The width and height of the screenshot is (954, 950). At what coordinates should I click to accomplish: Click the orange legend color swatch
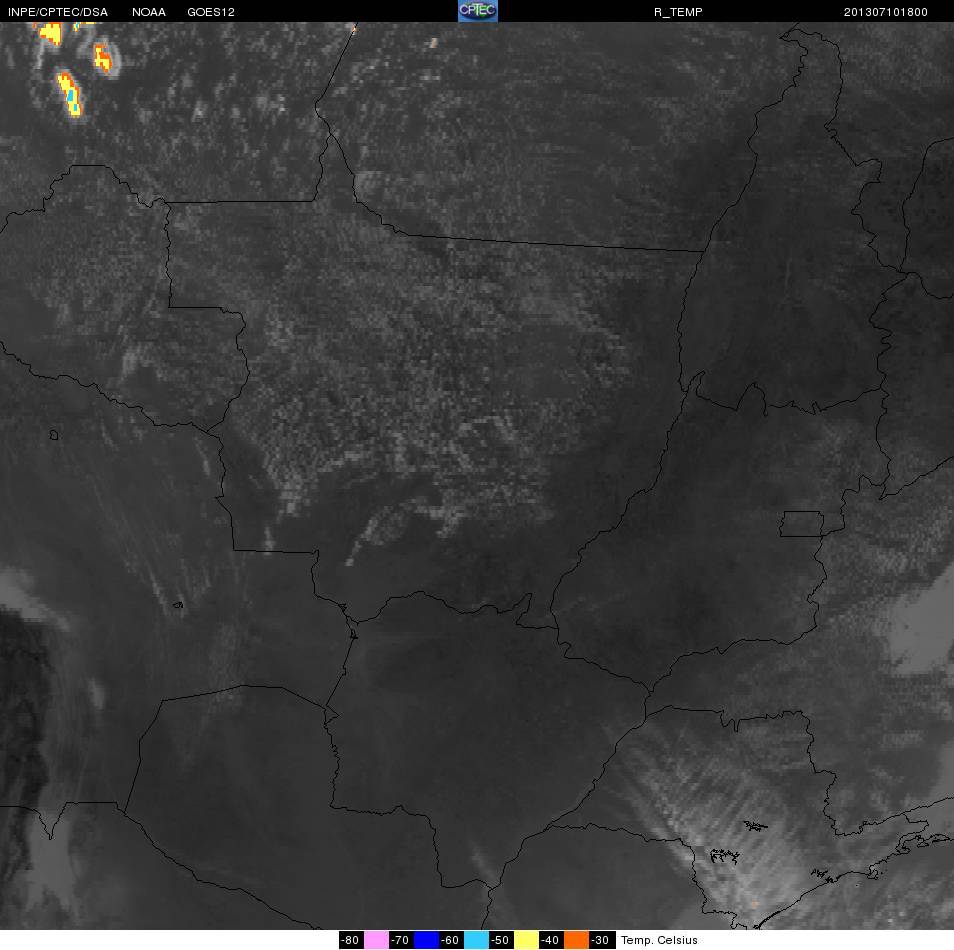point(576,940)
